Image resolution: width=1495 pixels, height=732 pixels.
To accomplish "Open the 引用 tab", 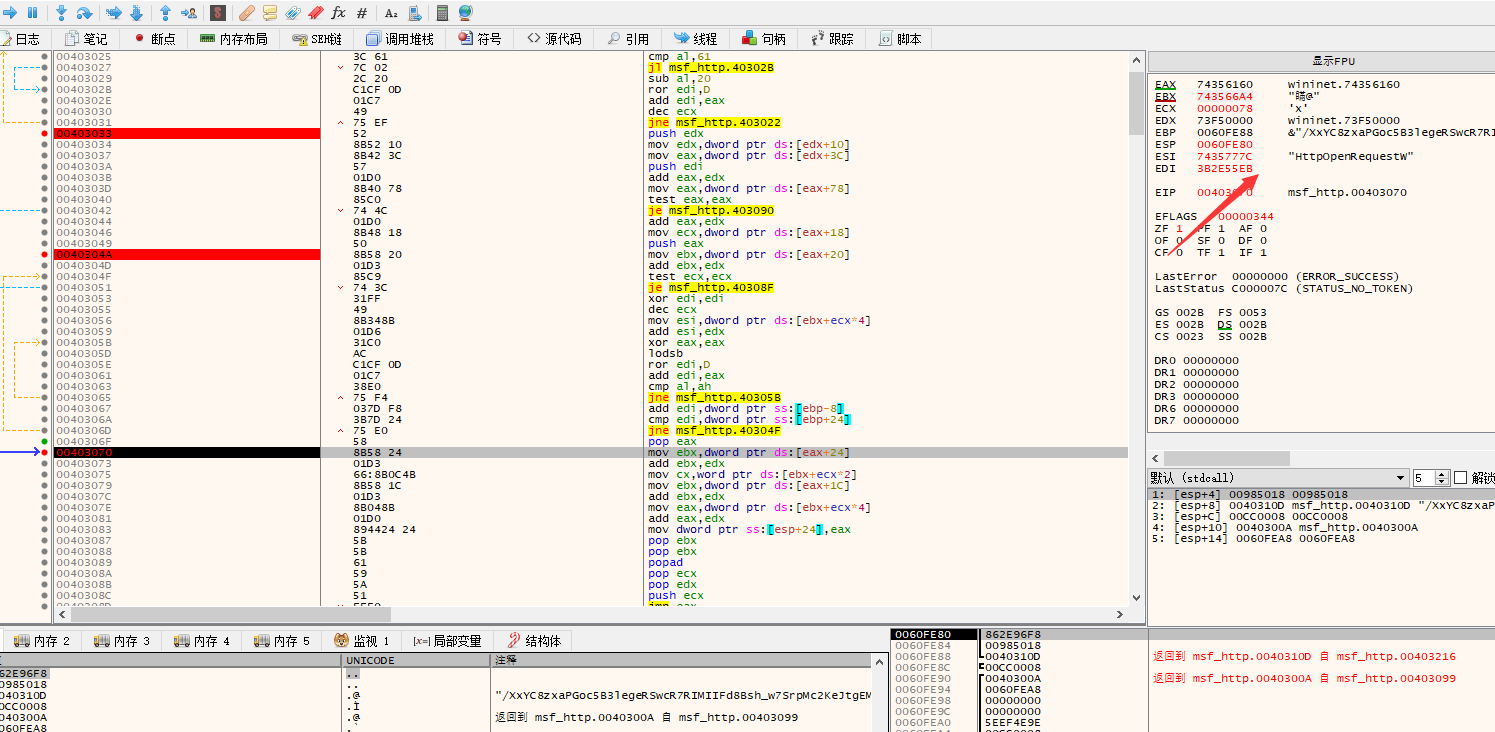I will click(x=628, y=39).
